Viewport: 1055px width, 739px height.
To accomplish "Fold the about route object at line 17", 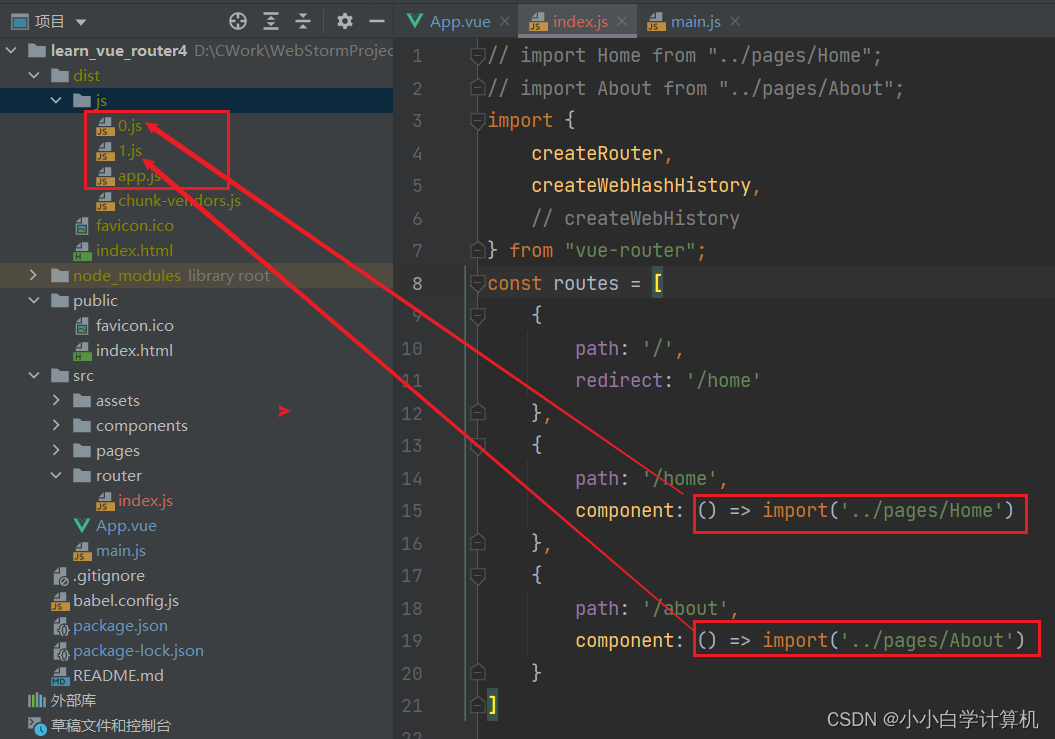I will tap(478, 575).
